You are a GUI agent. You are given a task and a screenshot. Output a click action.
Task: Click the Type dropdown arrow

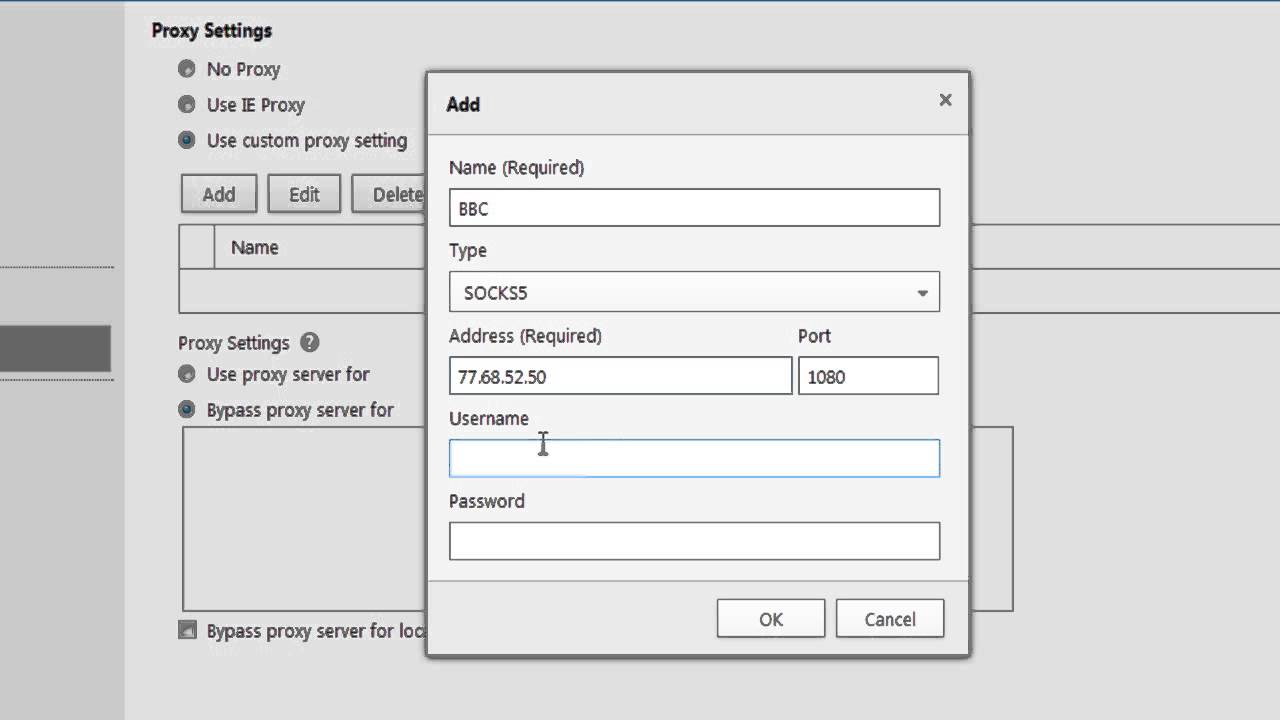(x=922, y=293)
